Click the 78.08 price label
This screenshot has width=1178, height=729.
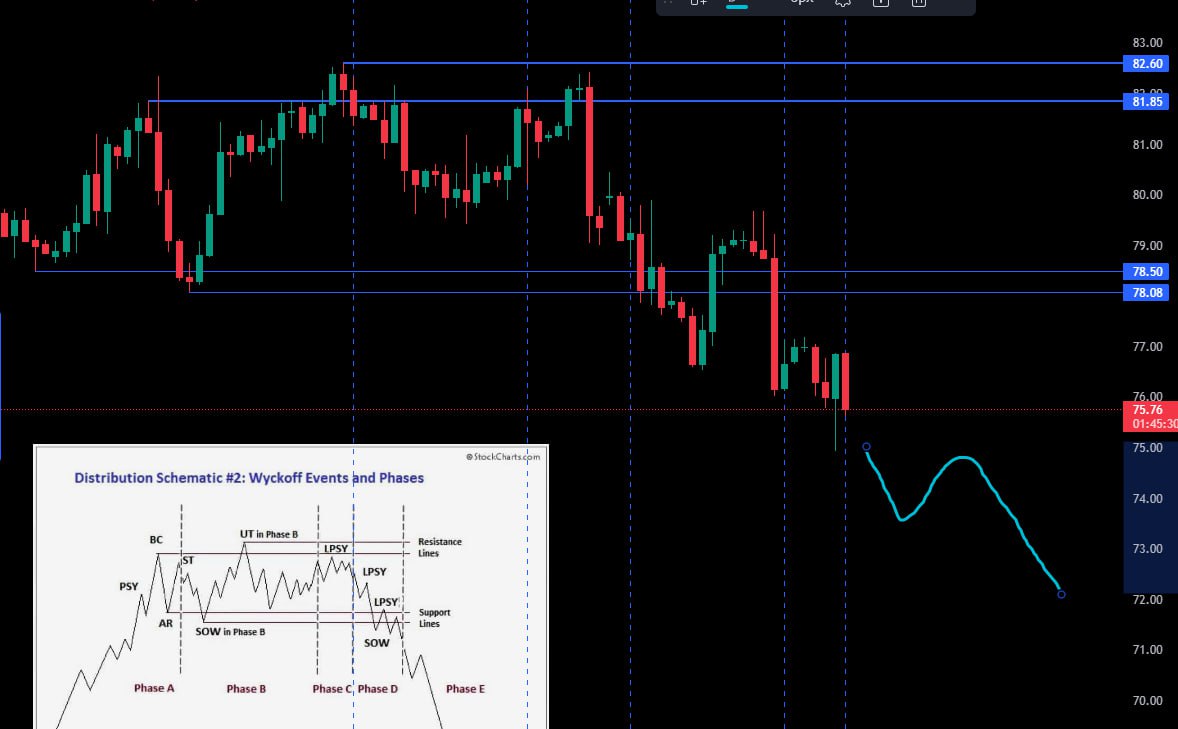1146,292
